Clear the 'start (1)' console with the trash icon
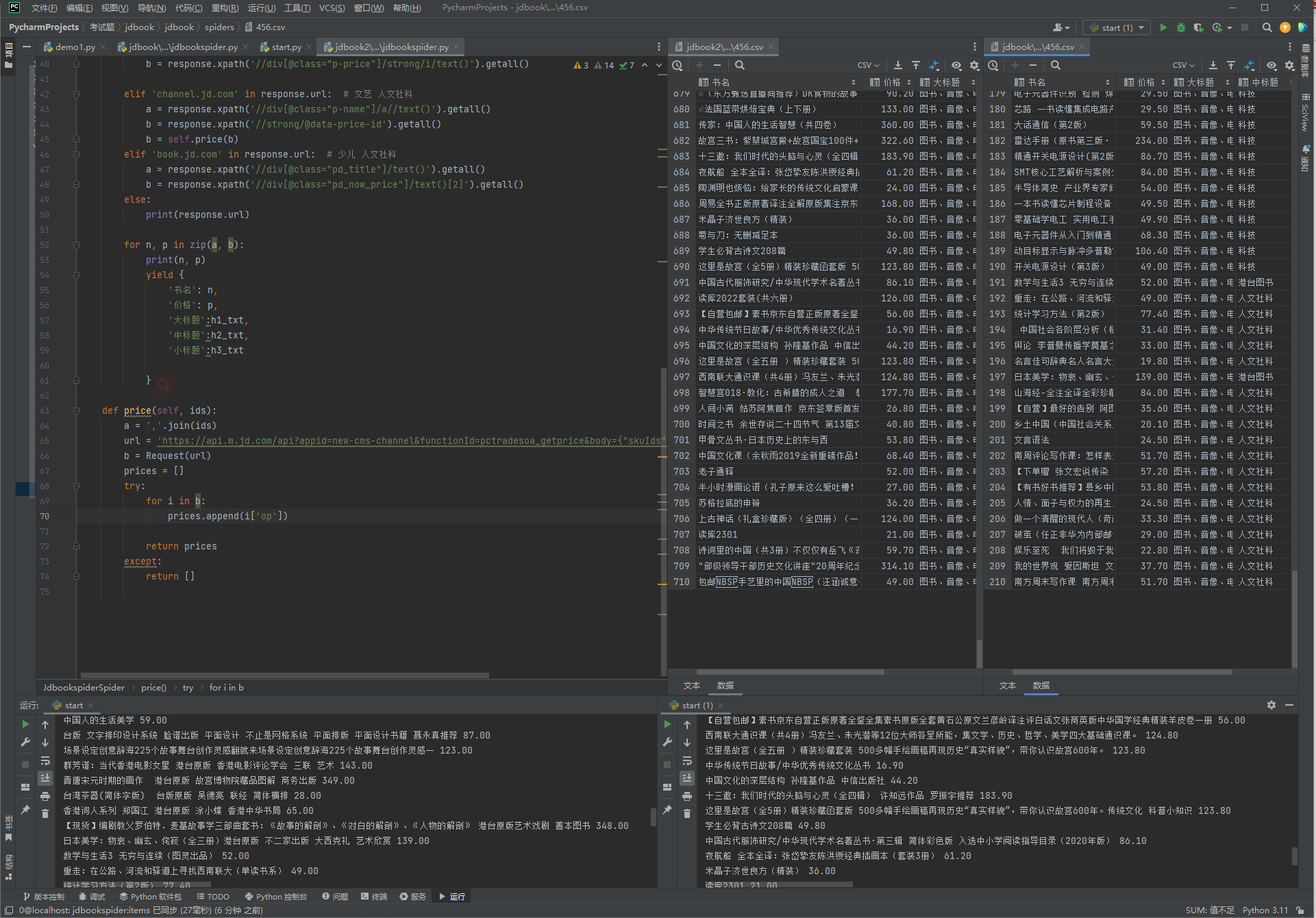The height and width of the screenshot is (918, 1316). point(687,814)
